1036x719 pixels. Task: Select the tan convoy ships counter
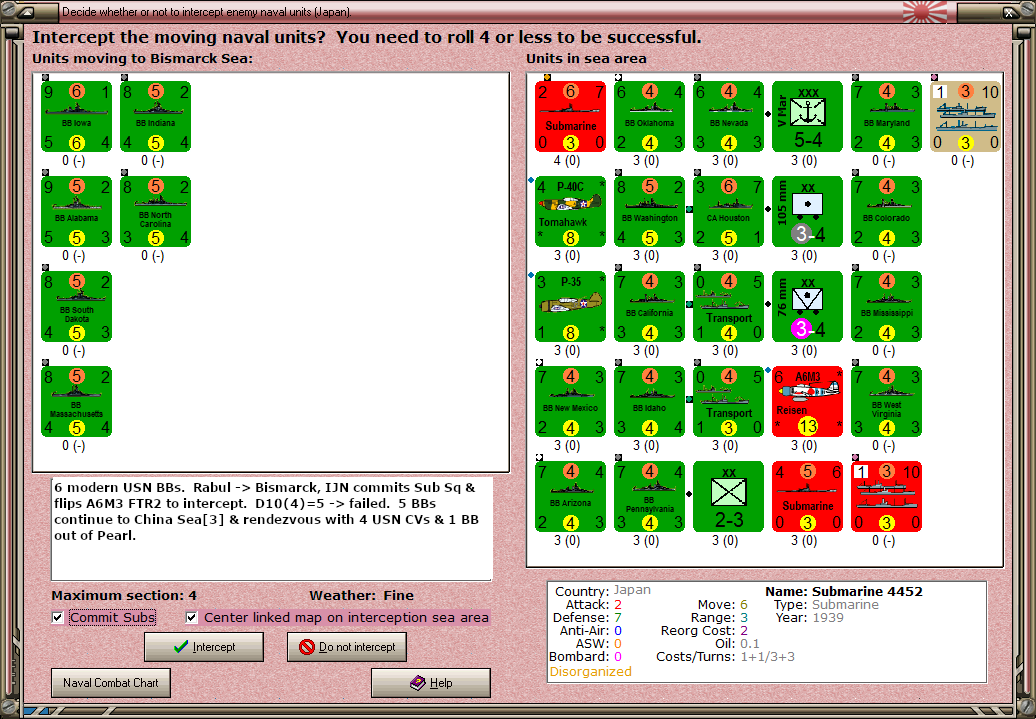pyautogui.click(x=965, y=116)
